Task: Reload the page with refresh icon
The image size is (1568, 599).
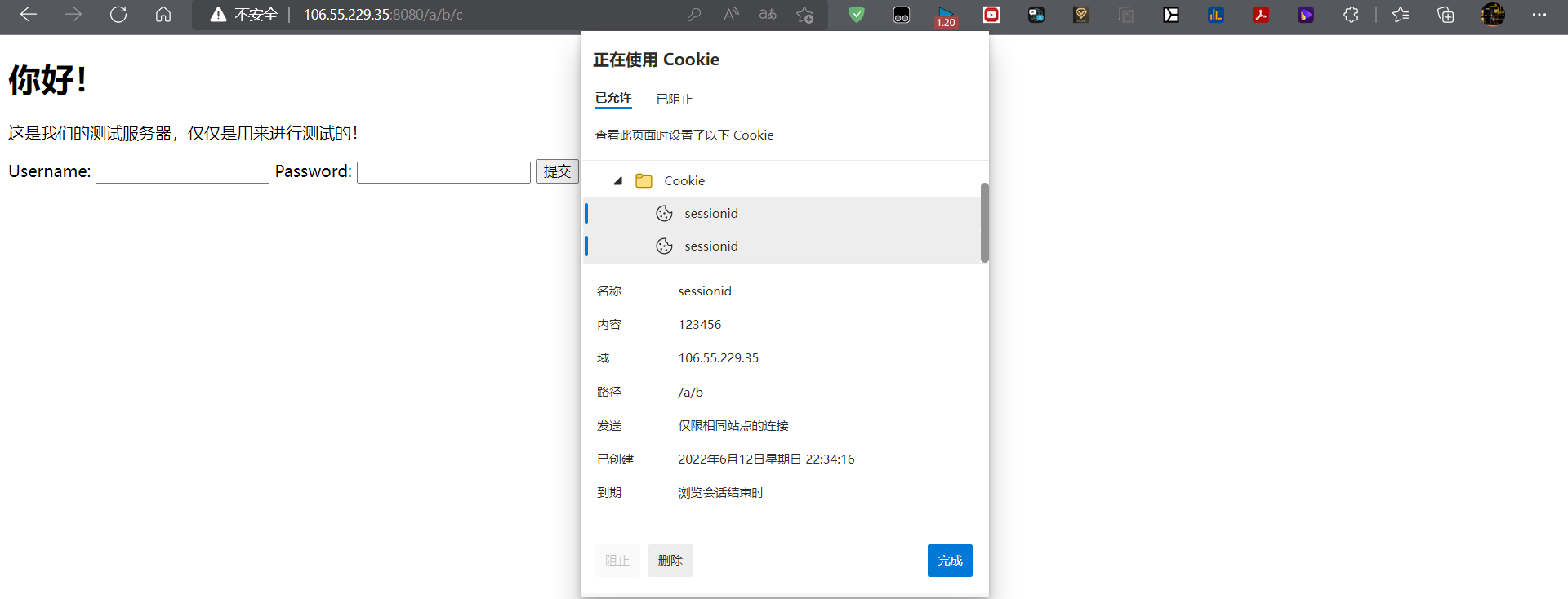Action: 118,15
